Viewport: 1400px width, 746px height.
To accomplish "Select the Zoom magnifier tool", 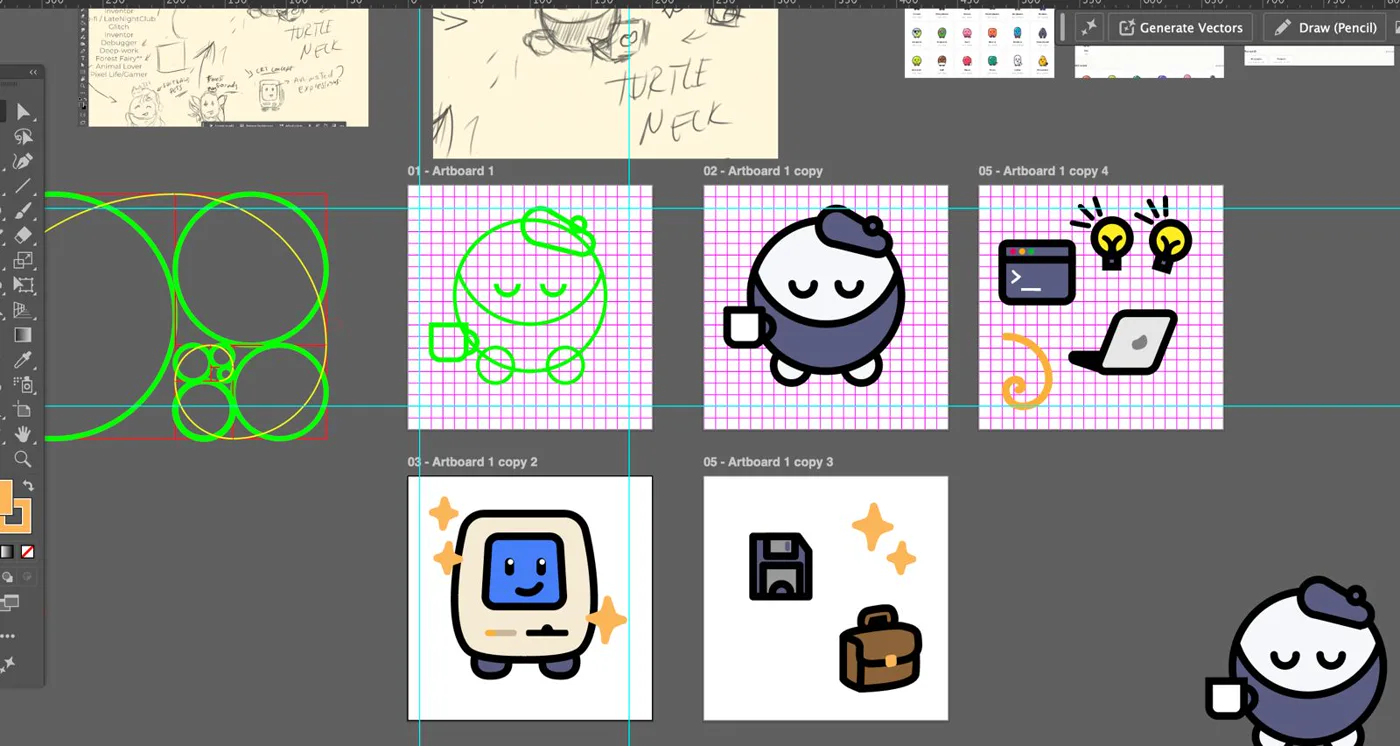I will pos(23,459).
